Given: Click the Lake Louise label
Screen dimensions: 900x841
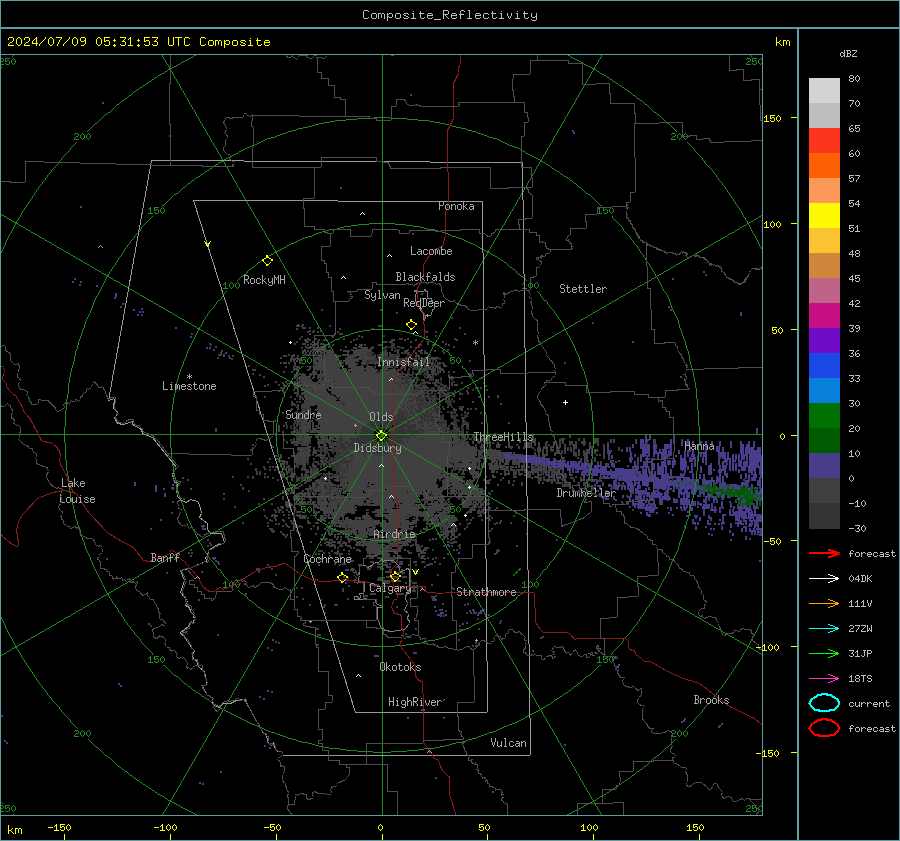Looking at the screenshot, I should click(77, 491).
